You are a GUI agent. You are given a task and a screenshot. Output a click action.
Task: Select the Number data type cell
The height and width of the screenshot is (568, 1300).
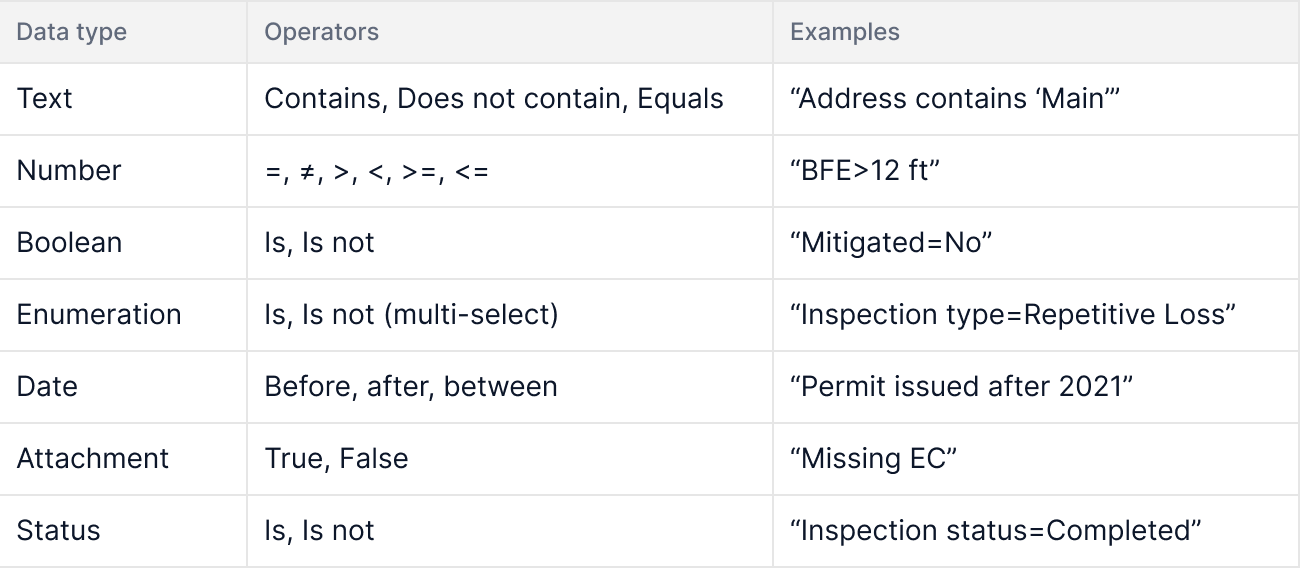[69, 171]
